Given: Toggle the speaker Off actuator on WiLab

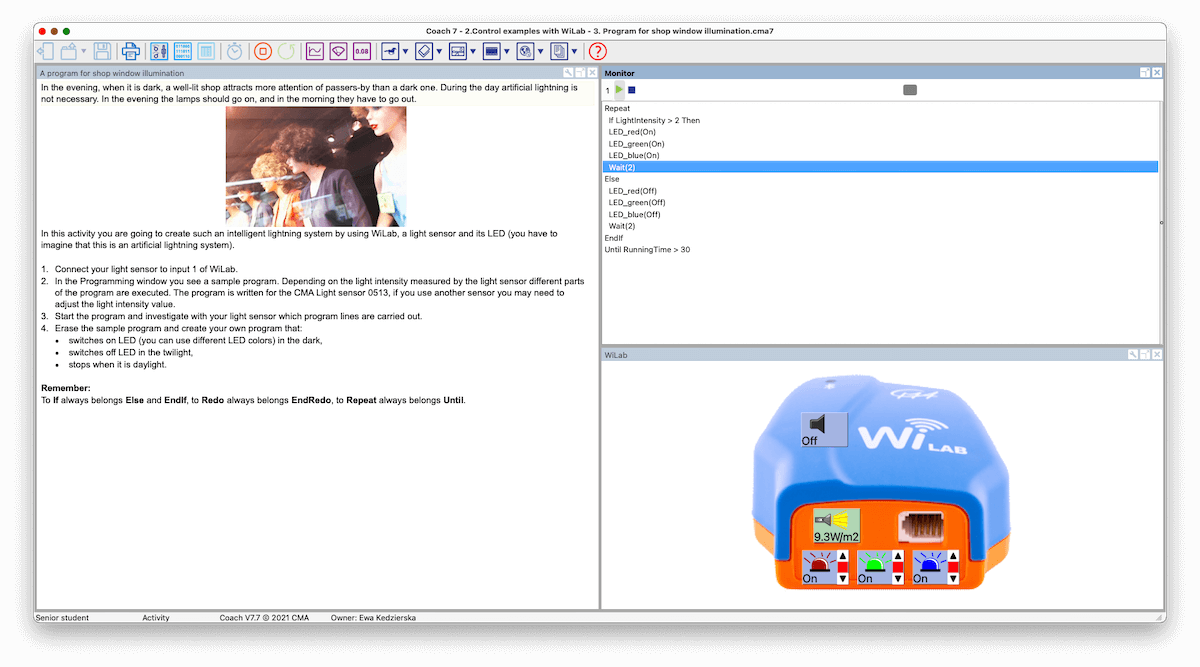Looking at the screenshot, I should 823,429.
